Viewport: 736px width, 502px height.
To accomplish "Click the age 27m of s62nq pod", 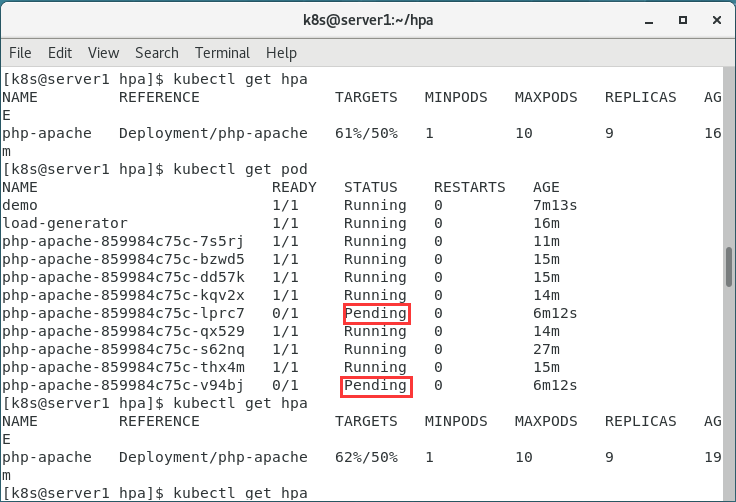I will click(546, 349).
